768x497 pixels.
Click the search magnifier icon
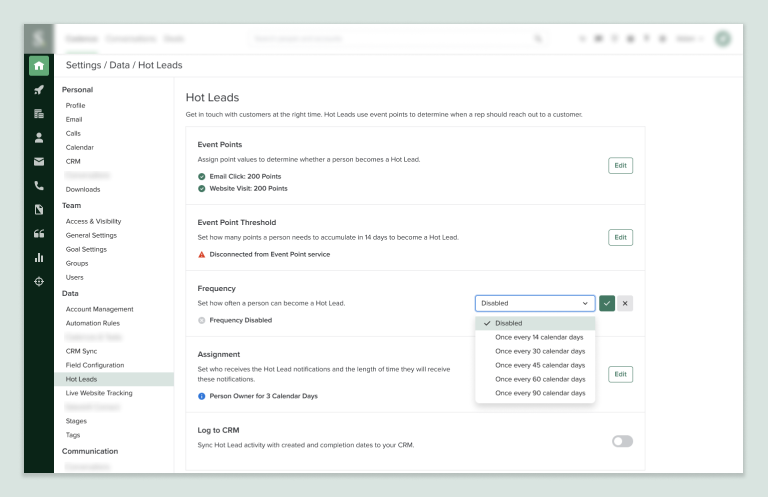538,39
